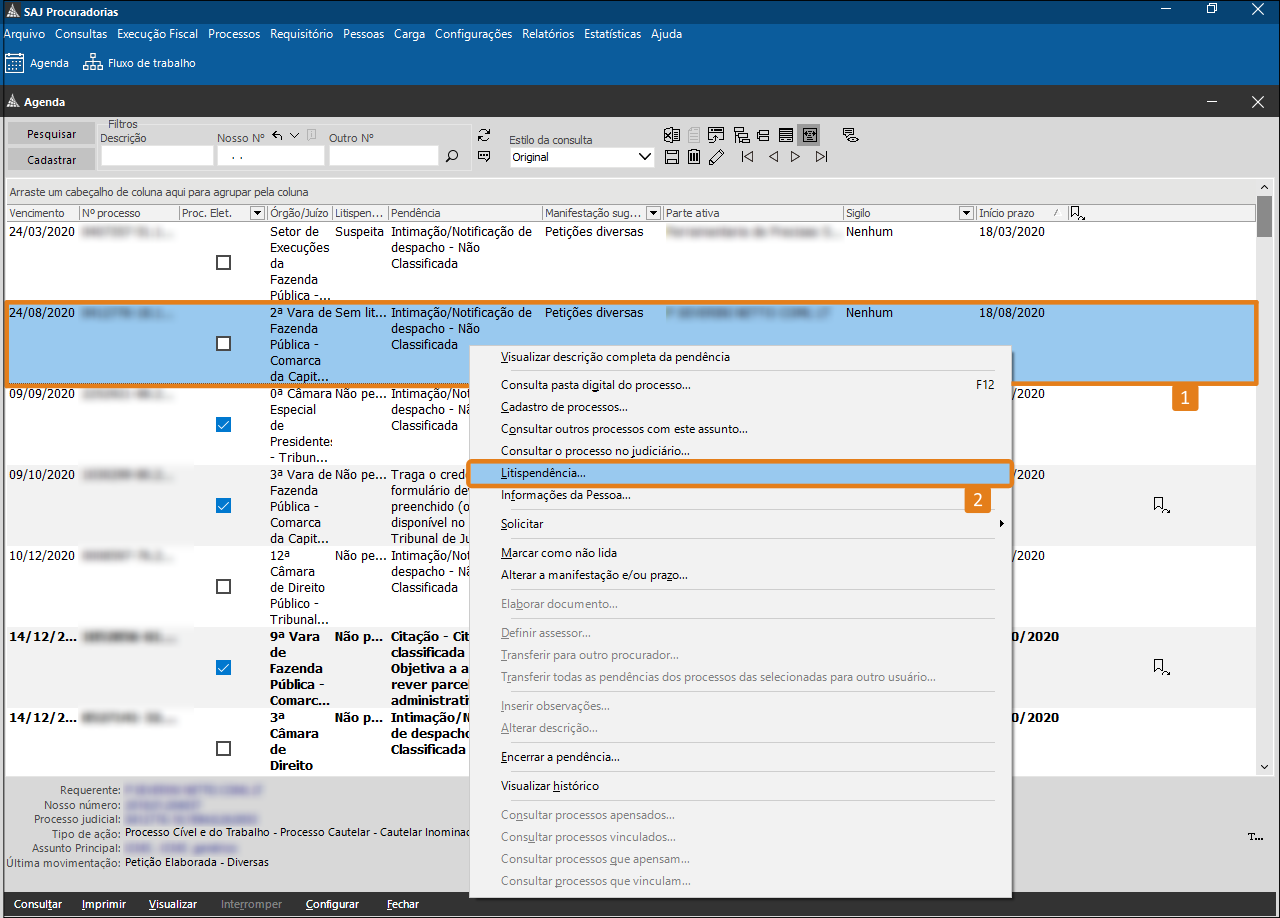
Task: Choose Alterar a manifestação e/ou prazo...
Action: coord(594,575)
